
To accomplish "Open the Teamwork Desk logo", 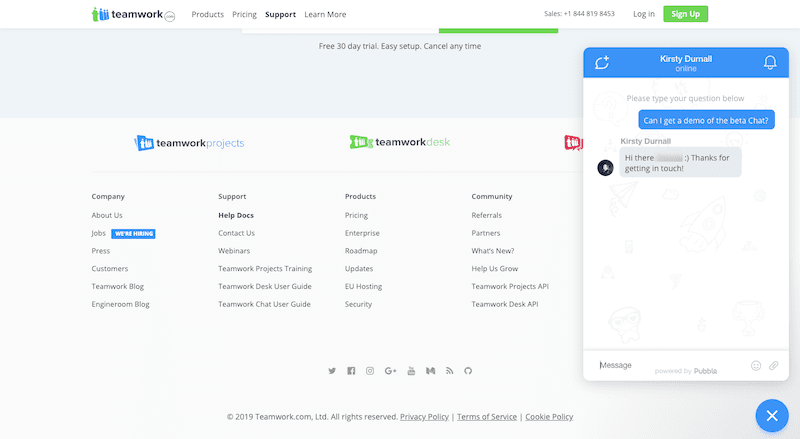I will (x=400, y=142).
